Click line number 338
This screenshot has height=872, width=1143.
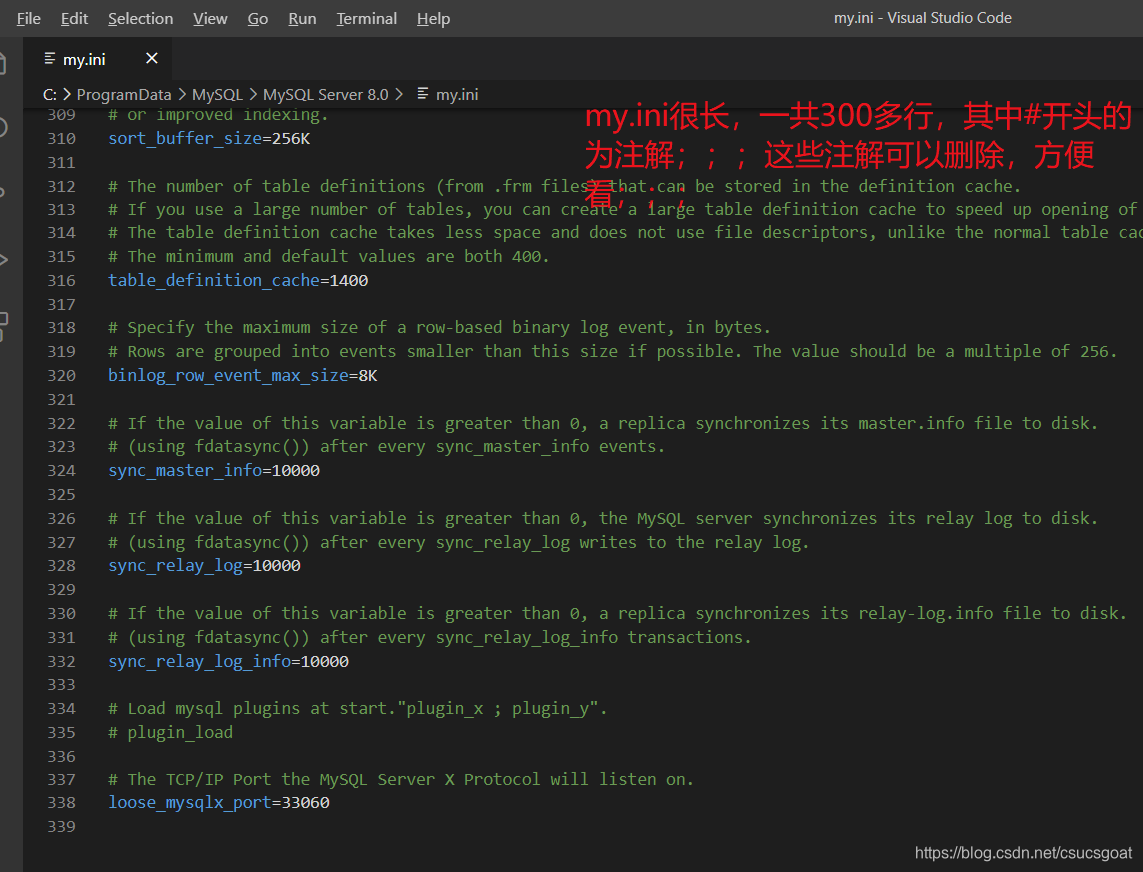(61, 803)
